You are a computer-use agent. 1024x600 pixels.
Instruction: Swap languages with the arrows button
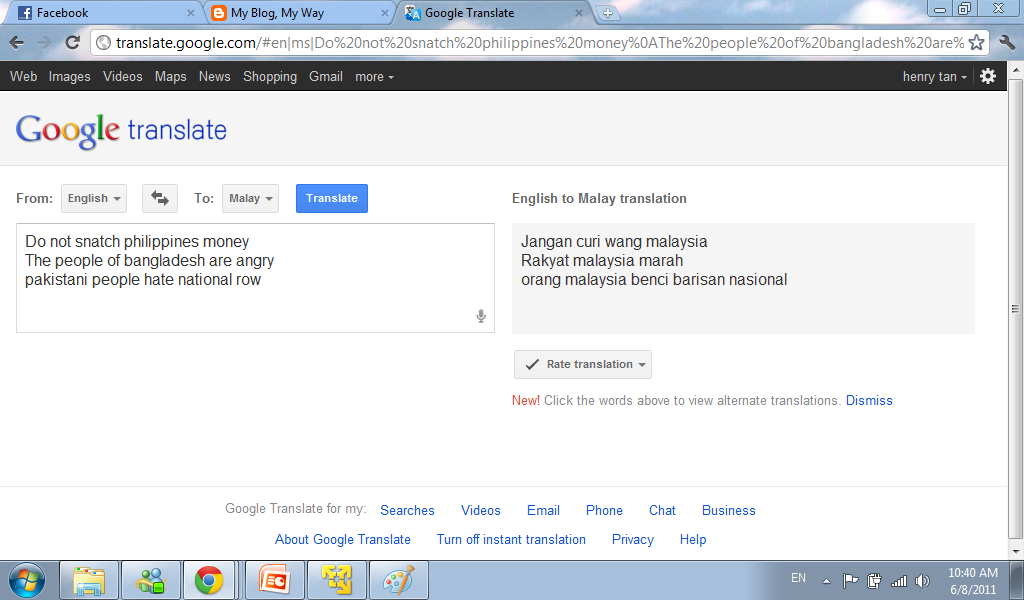[160, 198]
